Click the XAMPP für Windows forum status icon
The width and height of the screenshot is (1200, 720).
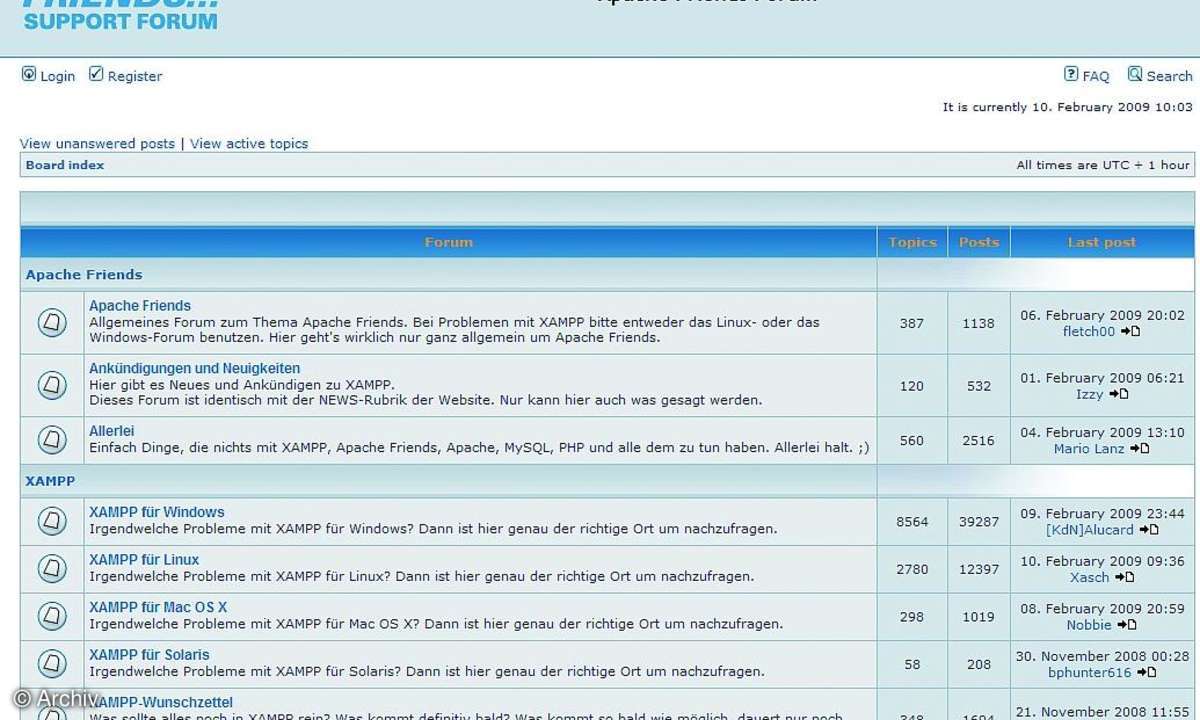[x=52, y=521]
